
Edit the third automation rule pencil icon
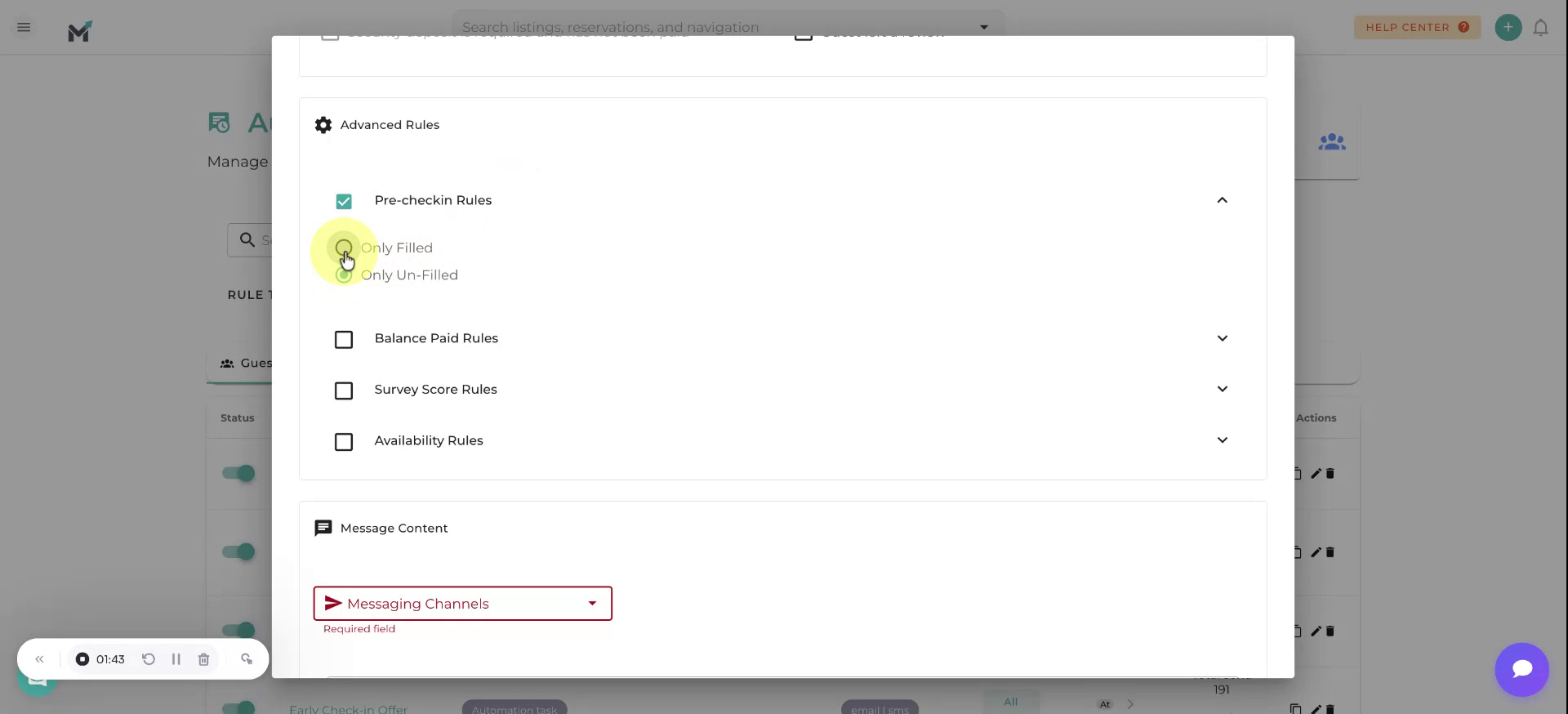tap(1316, 631)
